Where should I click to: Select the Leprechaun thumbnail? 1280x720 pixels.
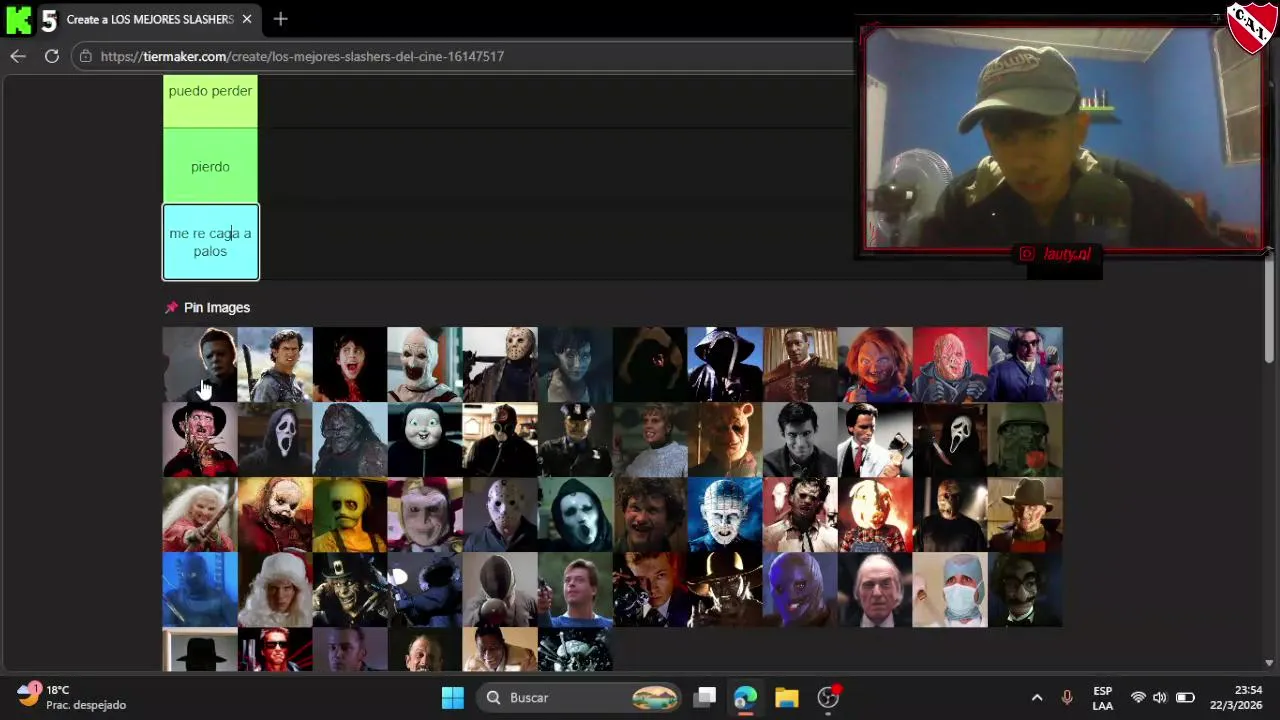coord(350,589)
